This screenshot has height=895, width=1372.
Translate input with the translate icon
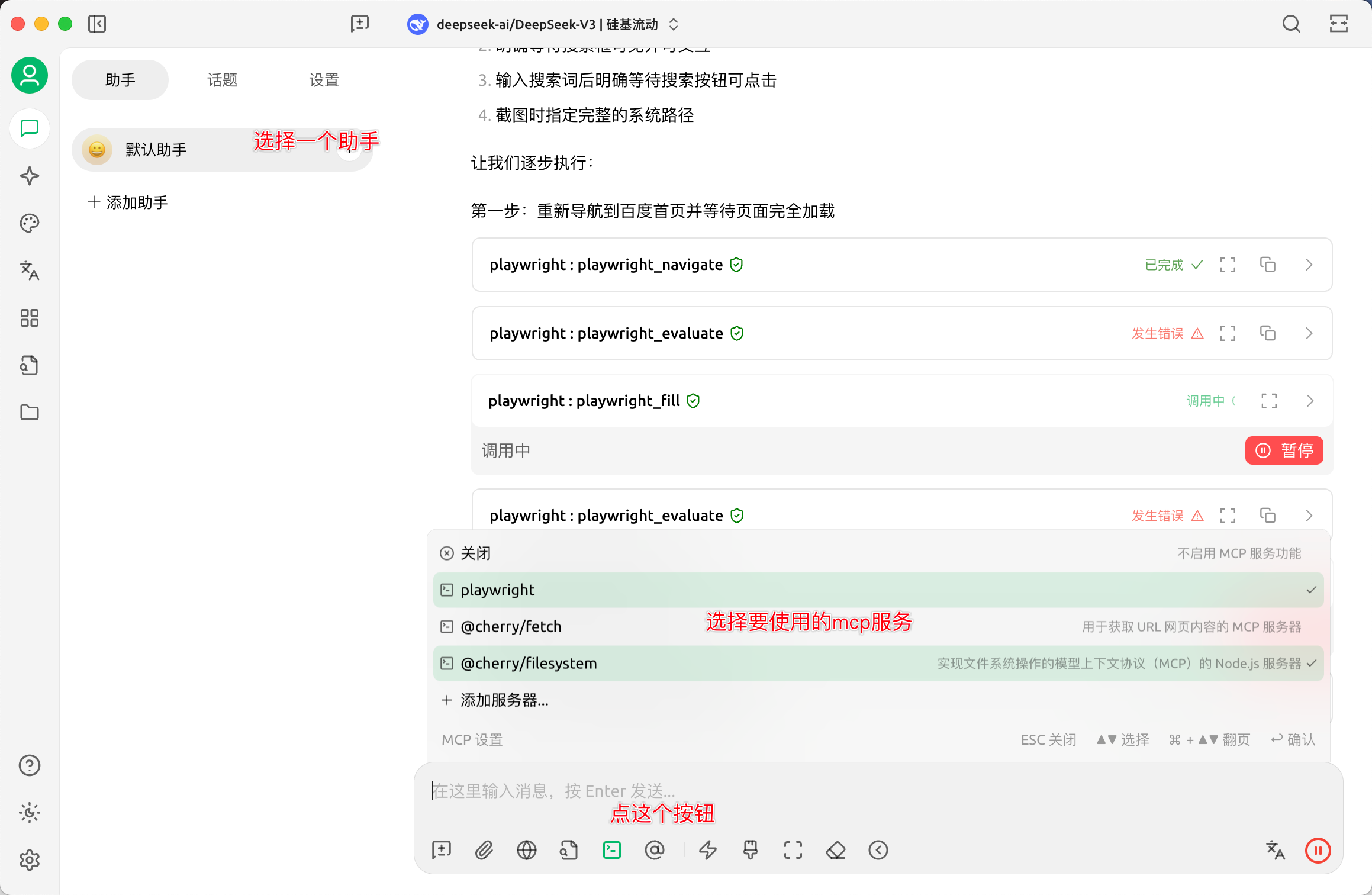click(x=1276, y=850)
